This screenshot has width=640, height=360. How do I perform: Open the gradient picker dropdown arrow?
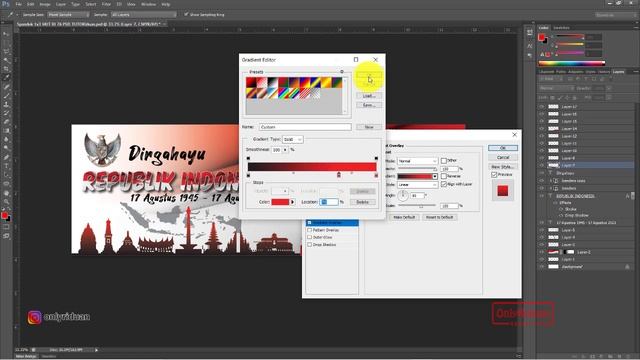[x=435, y=176]
